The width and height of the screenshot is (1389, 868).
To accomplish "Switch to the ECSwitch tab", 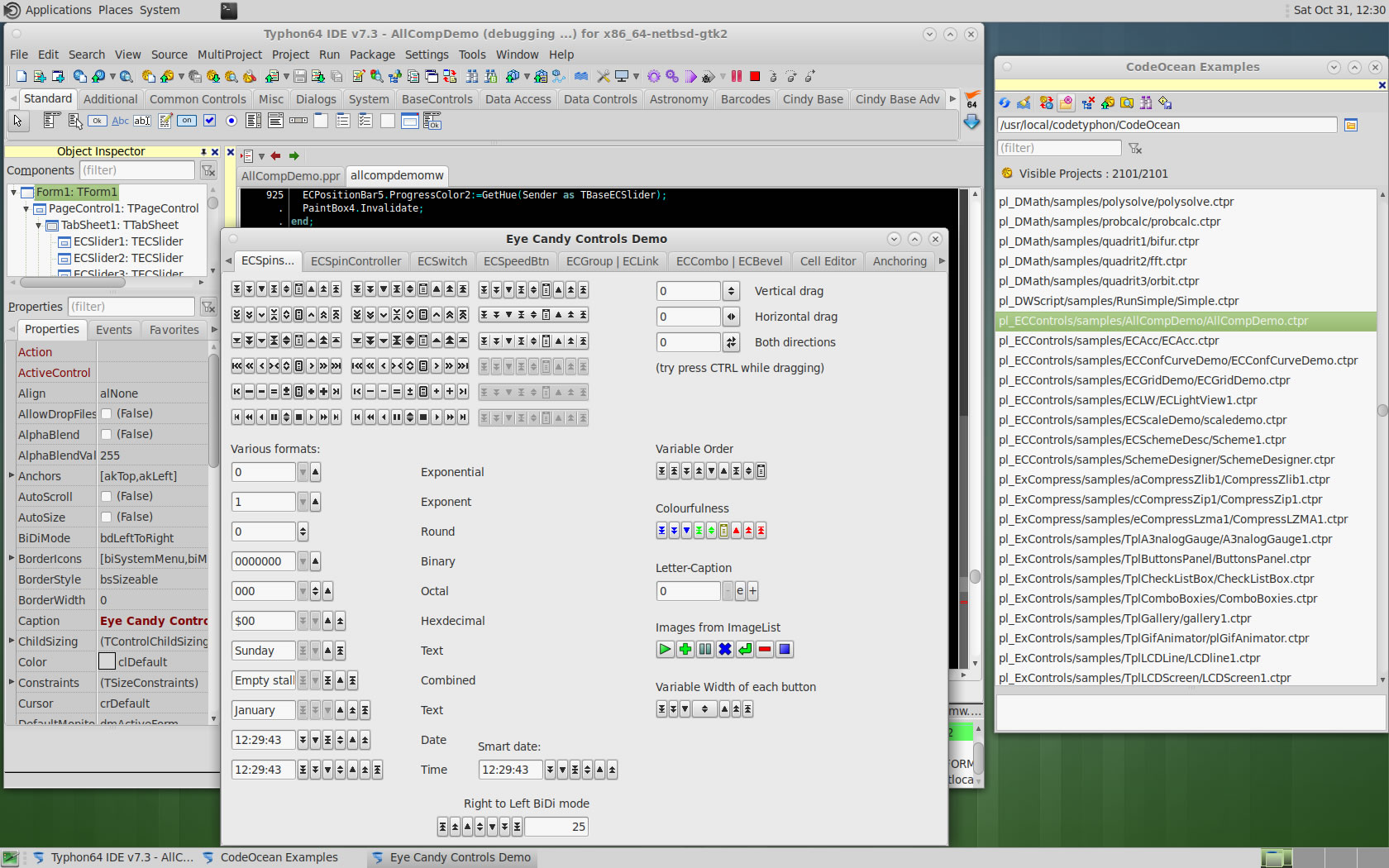I will [442, 261].
